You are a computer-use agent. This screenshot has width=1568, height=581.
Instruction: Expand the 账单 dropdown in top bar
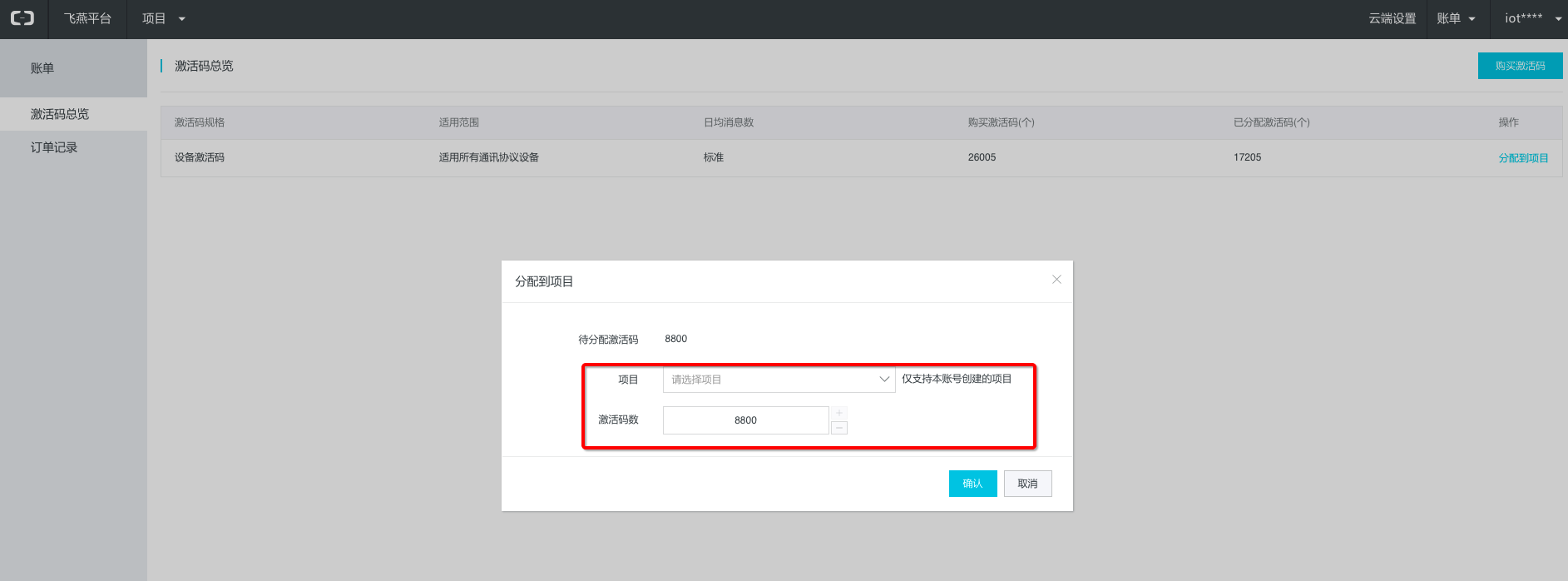pyautogui.click(x=1455, y=18)
